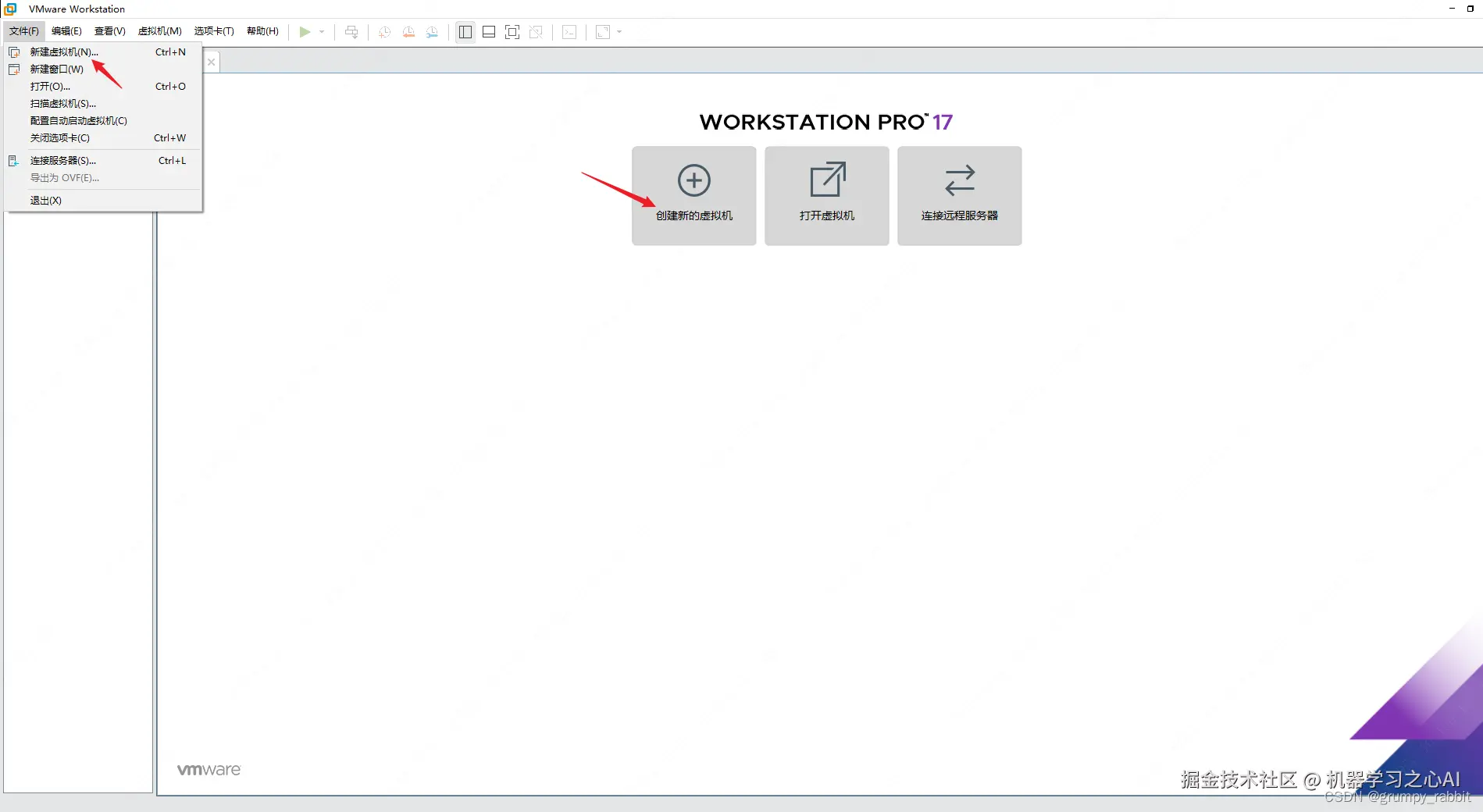Viewport: 1483px width, 812px height.
Task: Click the Send Ctrl+Alt+Del toolbar icon
Action: (x=351, y=32)
